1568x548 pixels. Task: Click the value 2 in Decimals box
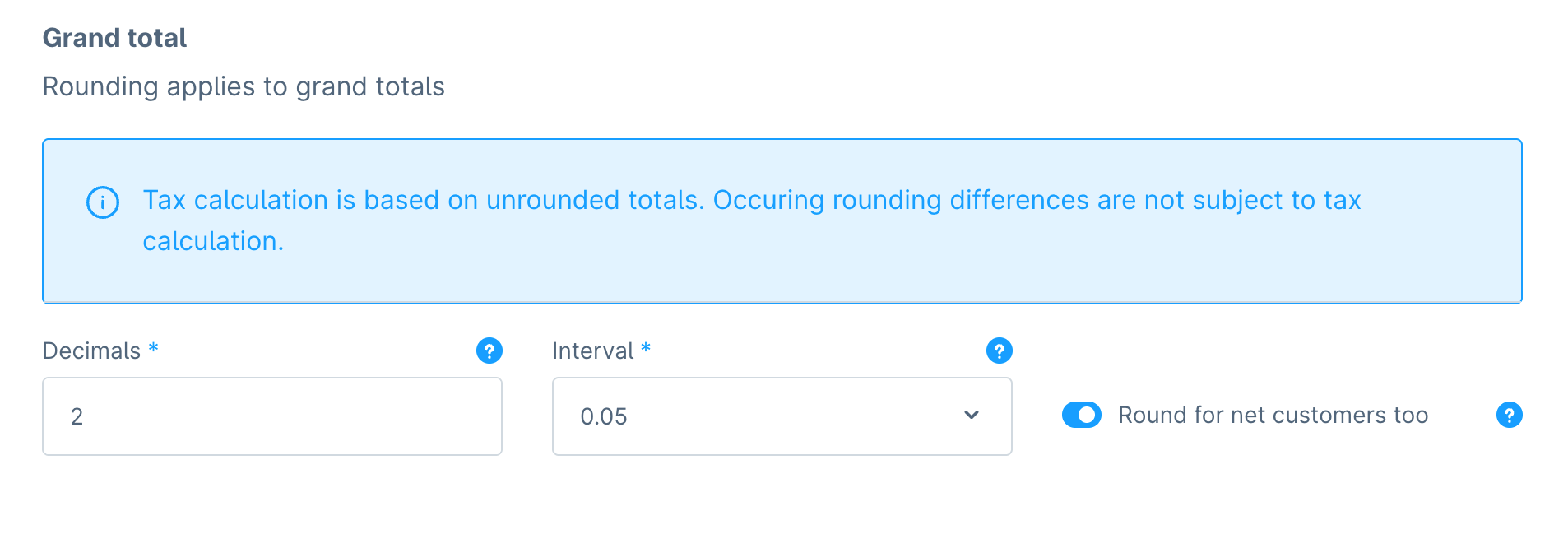pos(77,417)
